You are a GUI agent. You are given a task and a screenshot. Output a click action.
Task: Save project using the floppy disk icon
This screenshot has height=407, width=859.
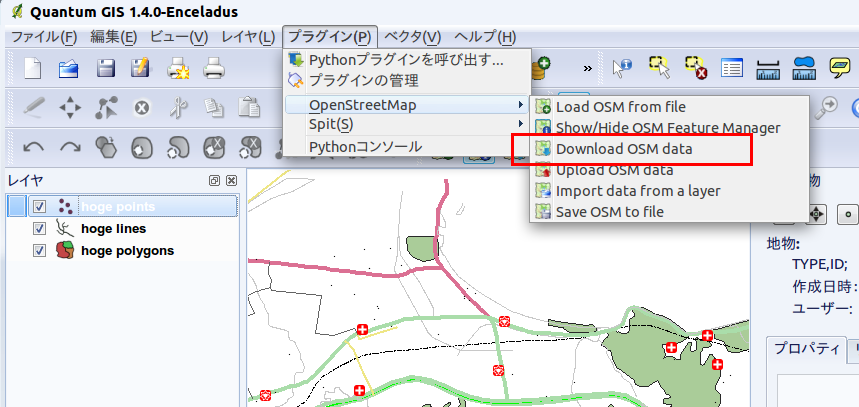click(x=105, y=68)
